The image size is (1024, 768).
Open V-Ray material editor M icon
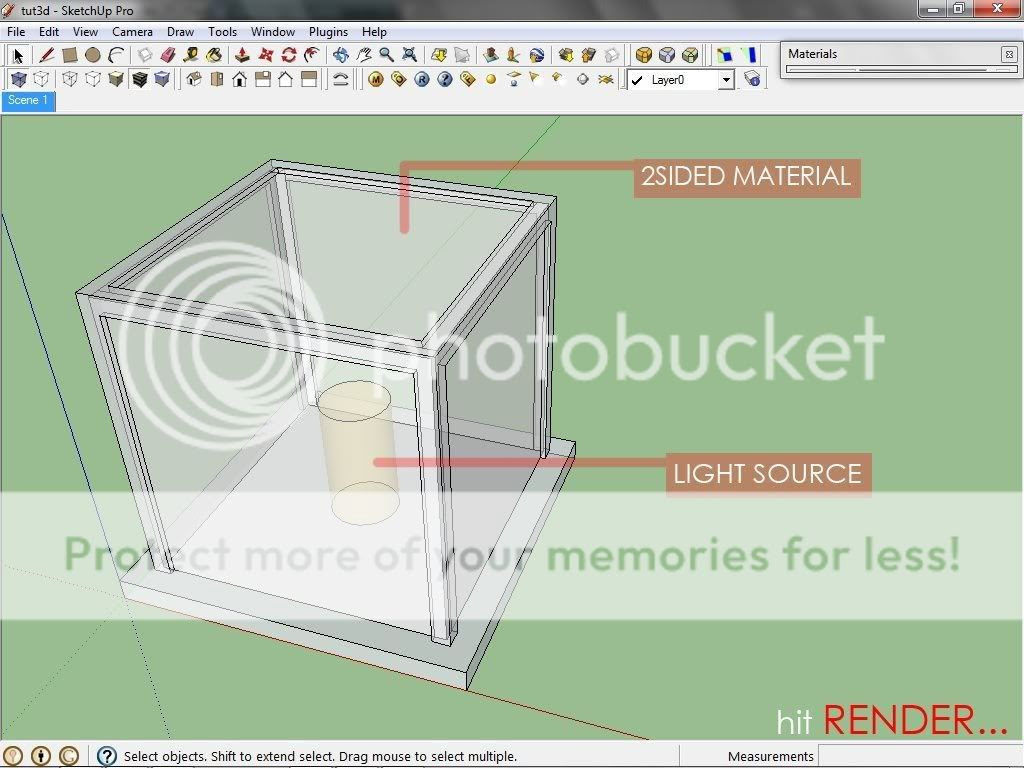click(x=376, y=80)
